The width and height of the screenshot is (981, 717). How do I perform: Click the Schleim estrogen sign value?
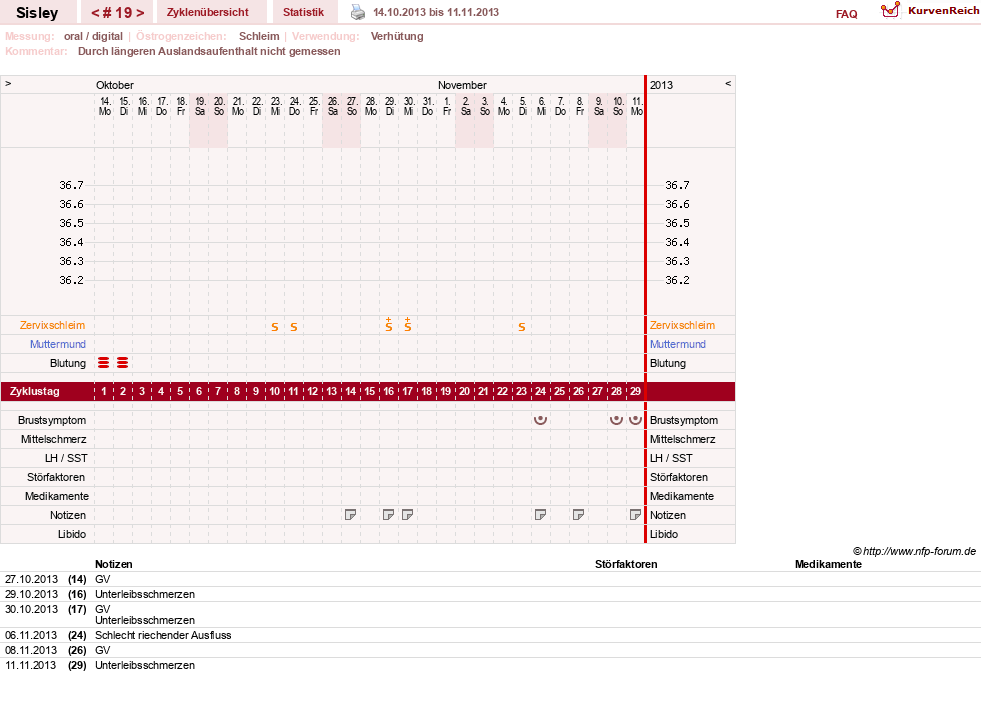point(259,36)
